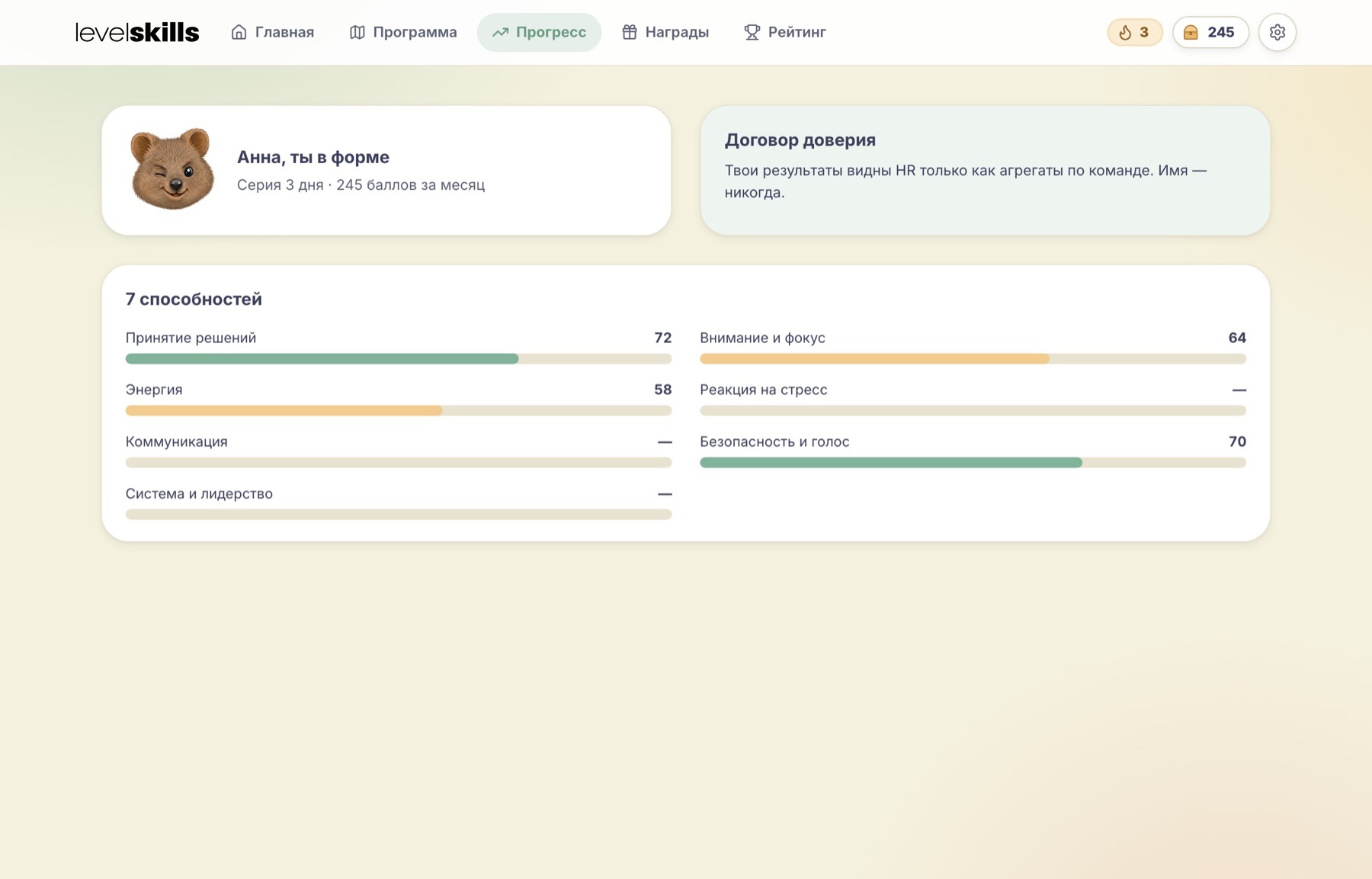Click the flame streak icon
The width and height of the screenshot is (1372, 879).
[1125, 32]
